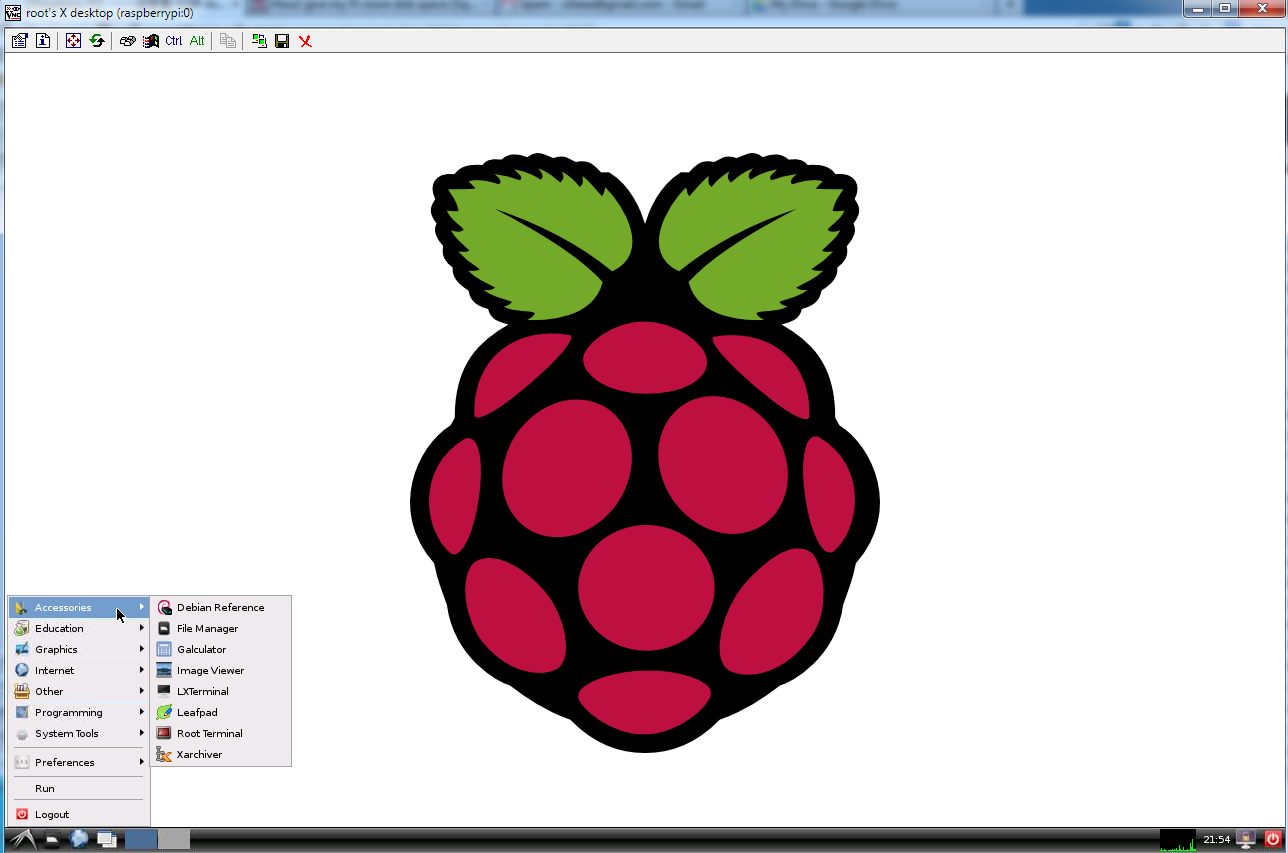Click the Leafpad green leaf icon

point(165,713)
